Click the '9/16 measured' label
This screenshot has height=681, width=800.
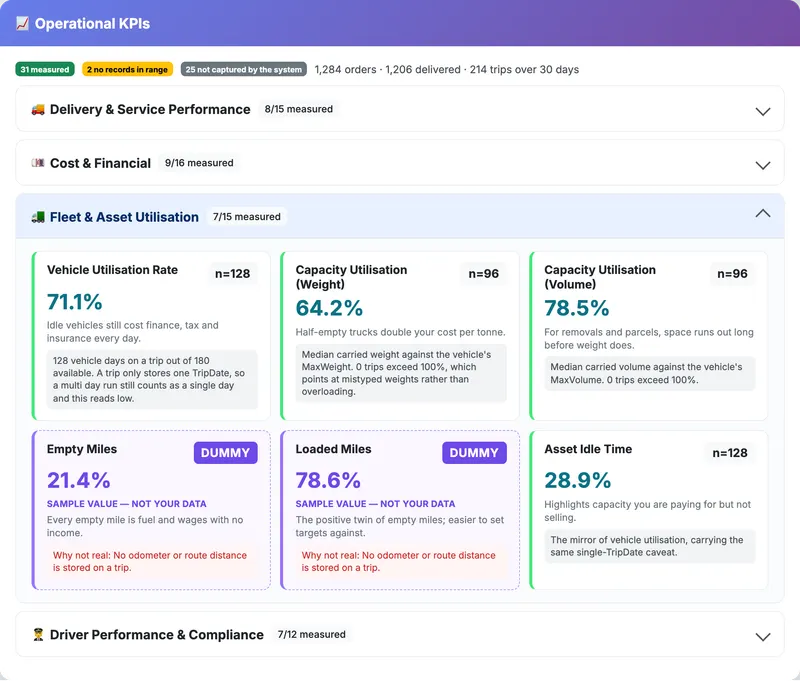pos(199,163)
